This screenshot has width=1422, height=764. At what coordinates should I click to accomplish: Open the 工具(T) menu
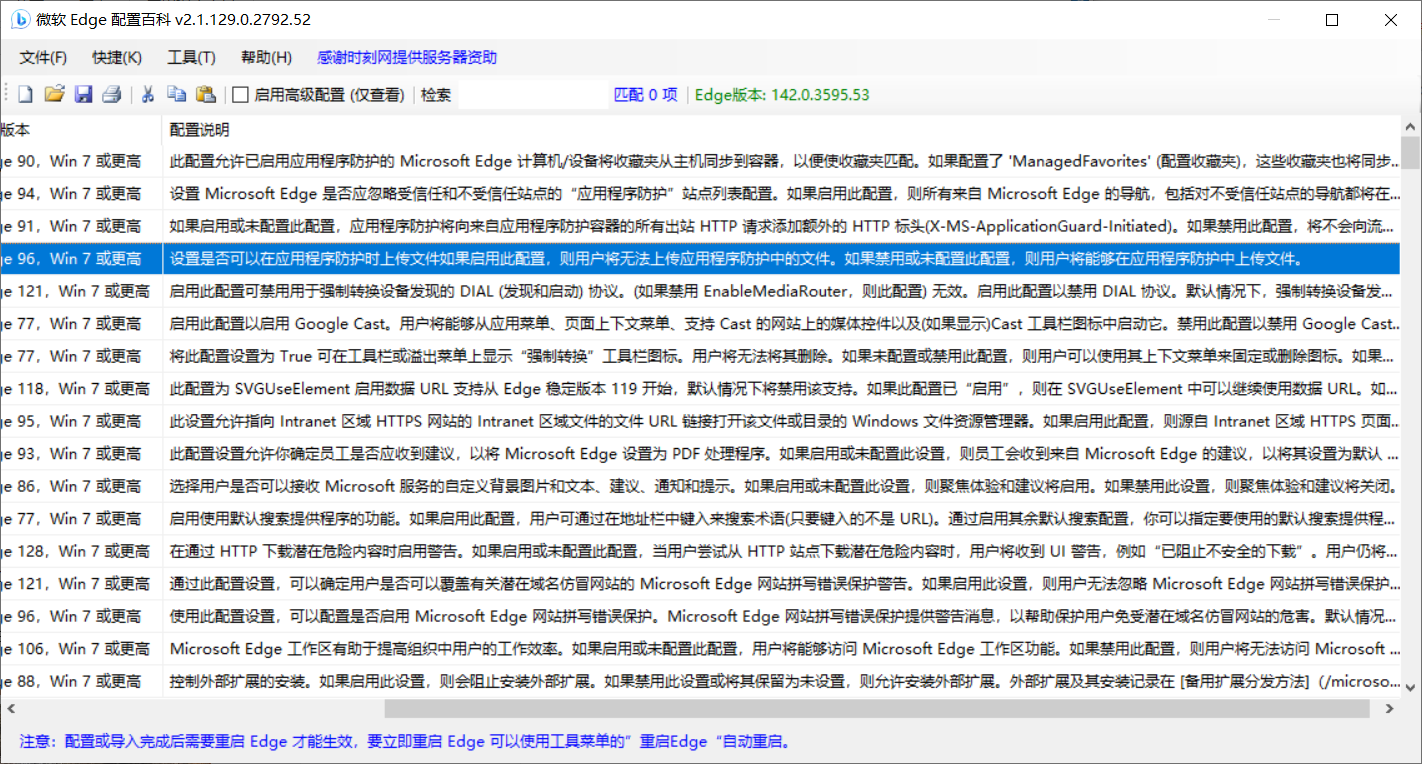click(191, 57)
